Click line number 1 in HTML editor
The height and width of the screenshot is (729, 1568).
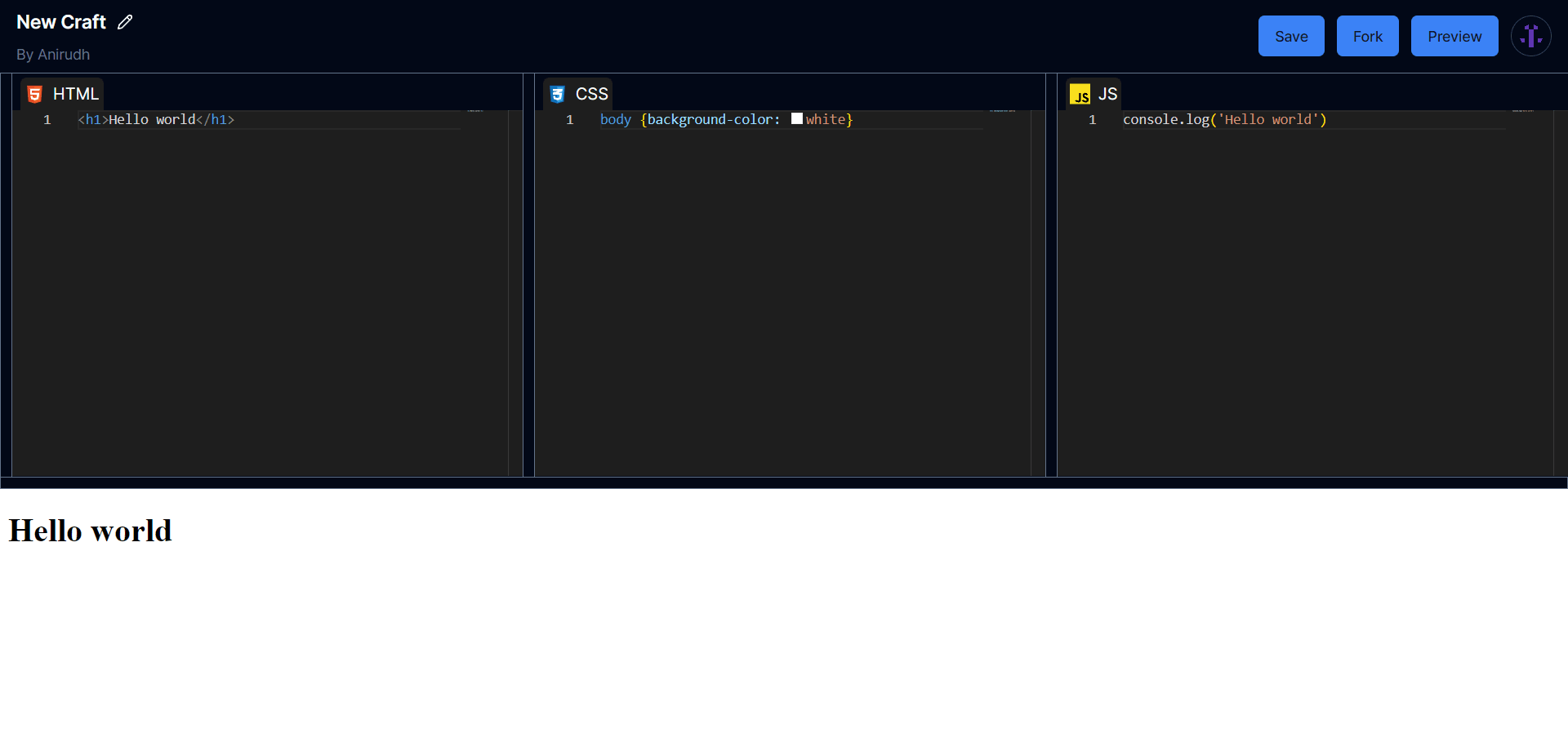pos(47,119)
